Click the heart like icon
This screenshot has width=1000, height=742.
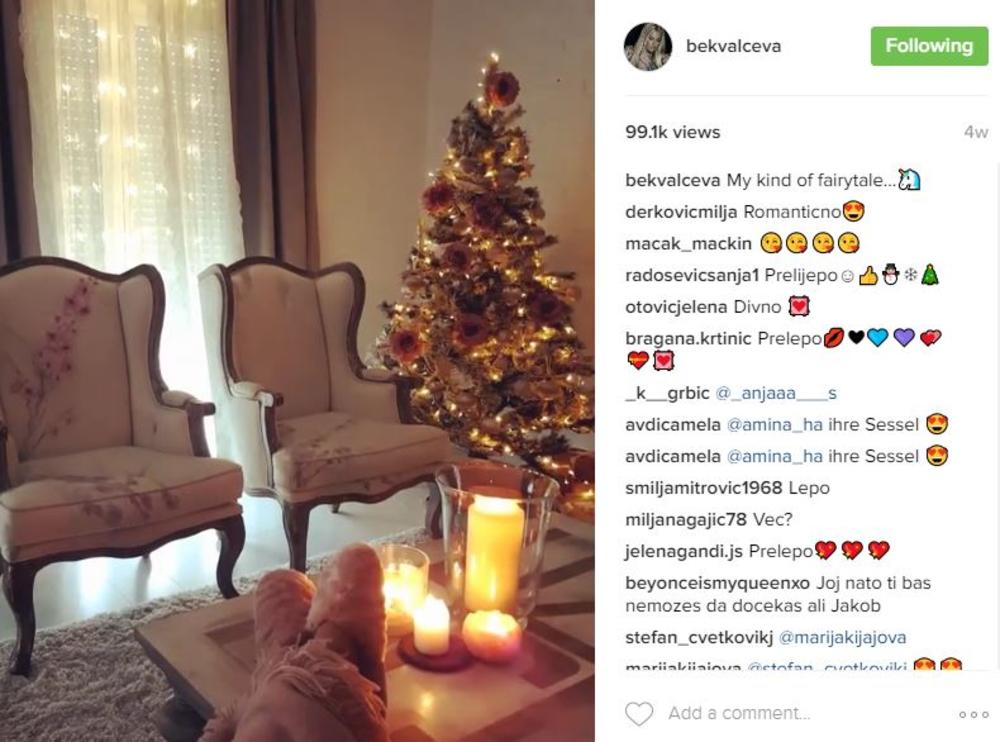(639, 713)
